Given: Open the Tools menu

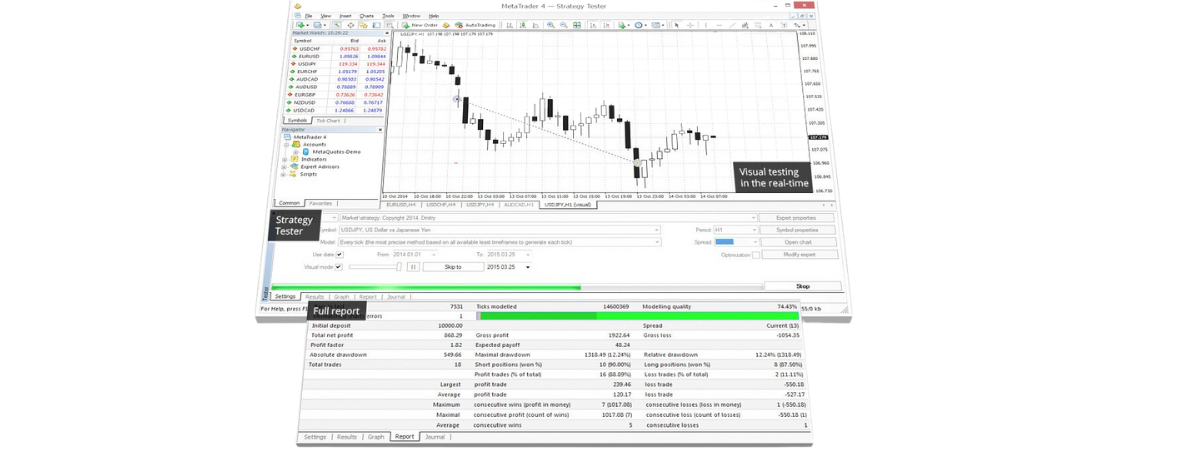Looking at the screenshot, I should tap(388, 16).
